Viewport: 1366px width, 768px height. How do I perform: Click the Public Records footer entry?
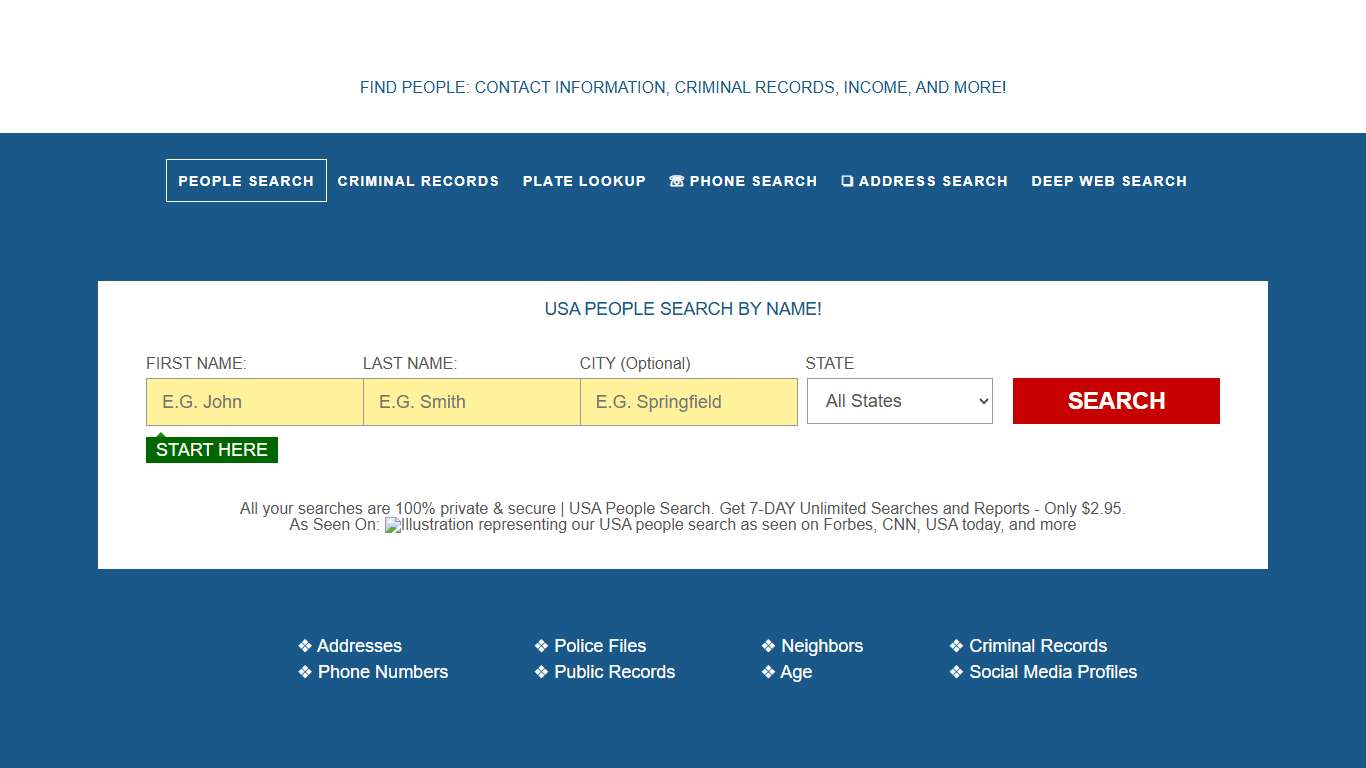pyautogui.click(x=614, y=672)
